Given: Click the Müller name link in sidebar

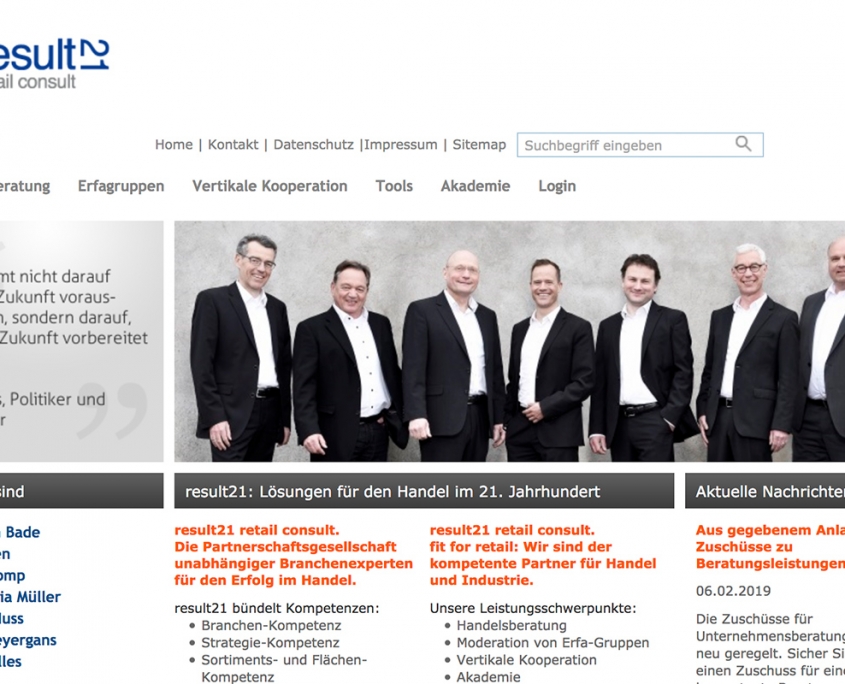Looking at the screenshot, I should tap(30, 597).
